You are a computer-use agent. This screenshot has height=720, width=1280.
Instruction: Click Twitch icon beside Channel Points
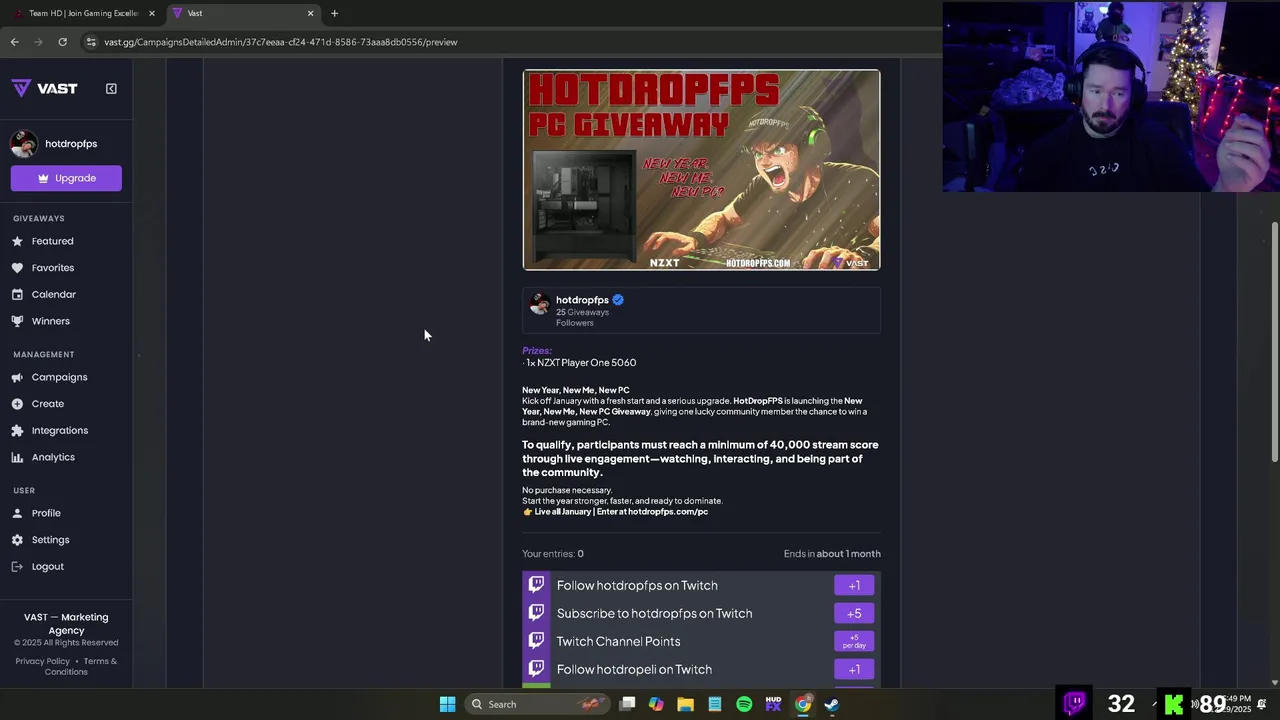click(536, 640)
